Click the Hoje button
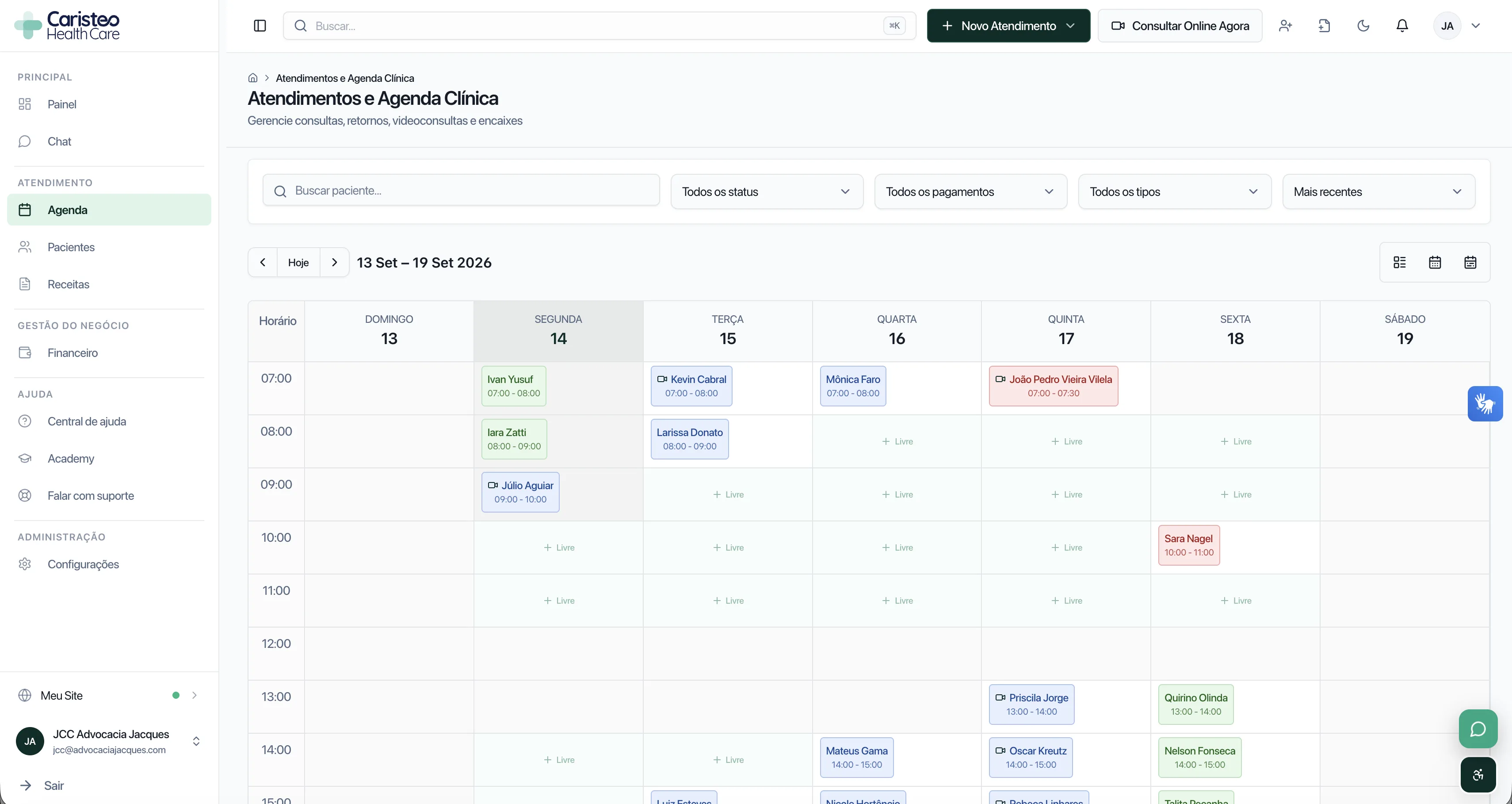1512x804 pixels. 298,263
